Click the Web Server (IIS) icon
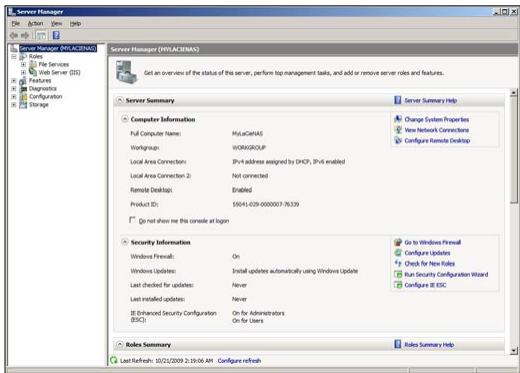The image size is (520, 373). pyautogui.click(x=33, y=72)
